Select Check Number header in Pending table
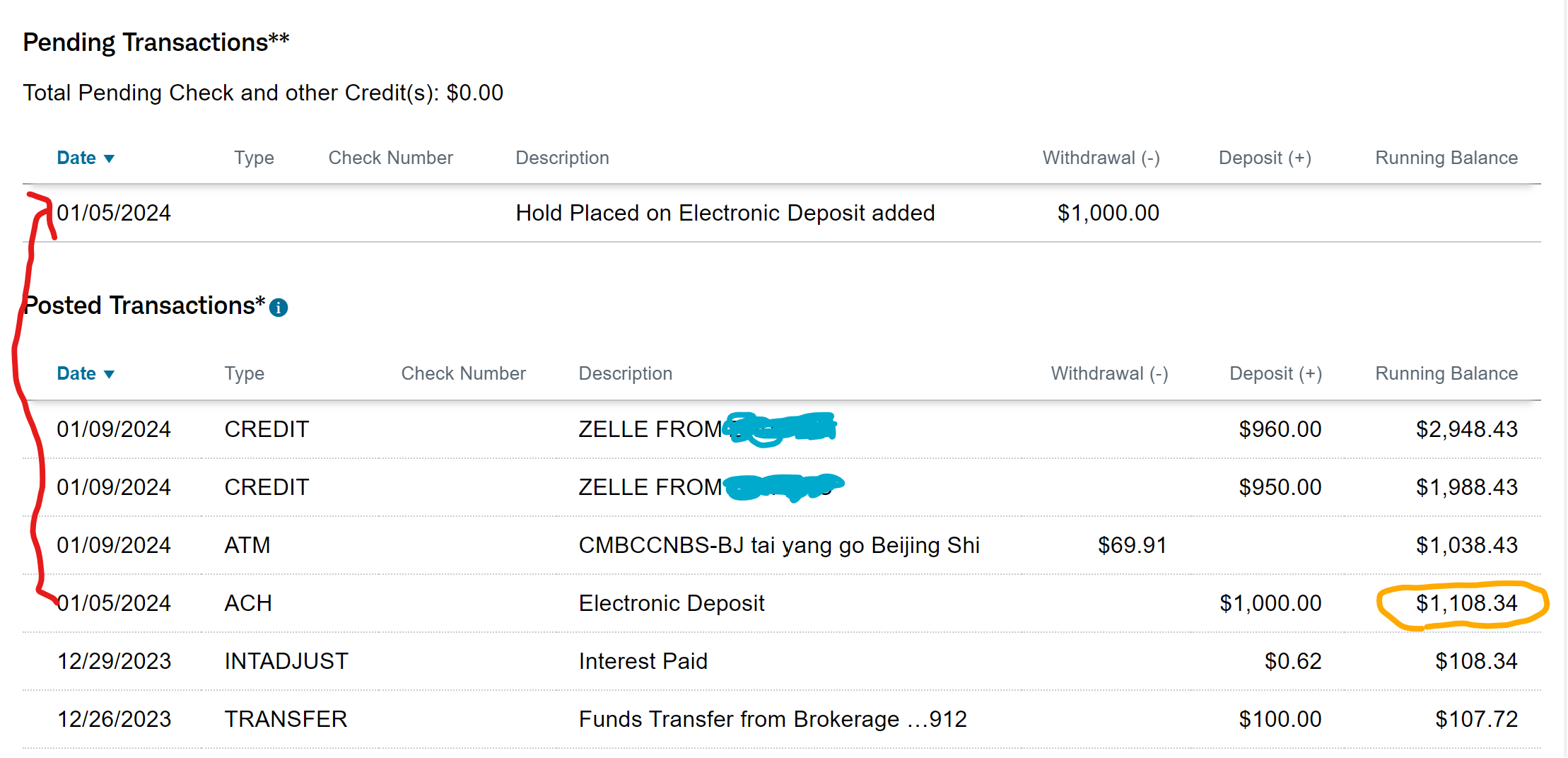The image size is (1568, 758). pyautogui.click(x=390, y=158)
